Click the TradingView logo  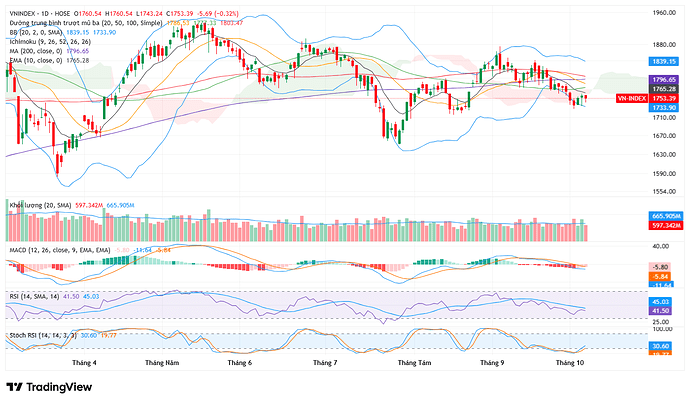coord(49,387)
